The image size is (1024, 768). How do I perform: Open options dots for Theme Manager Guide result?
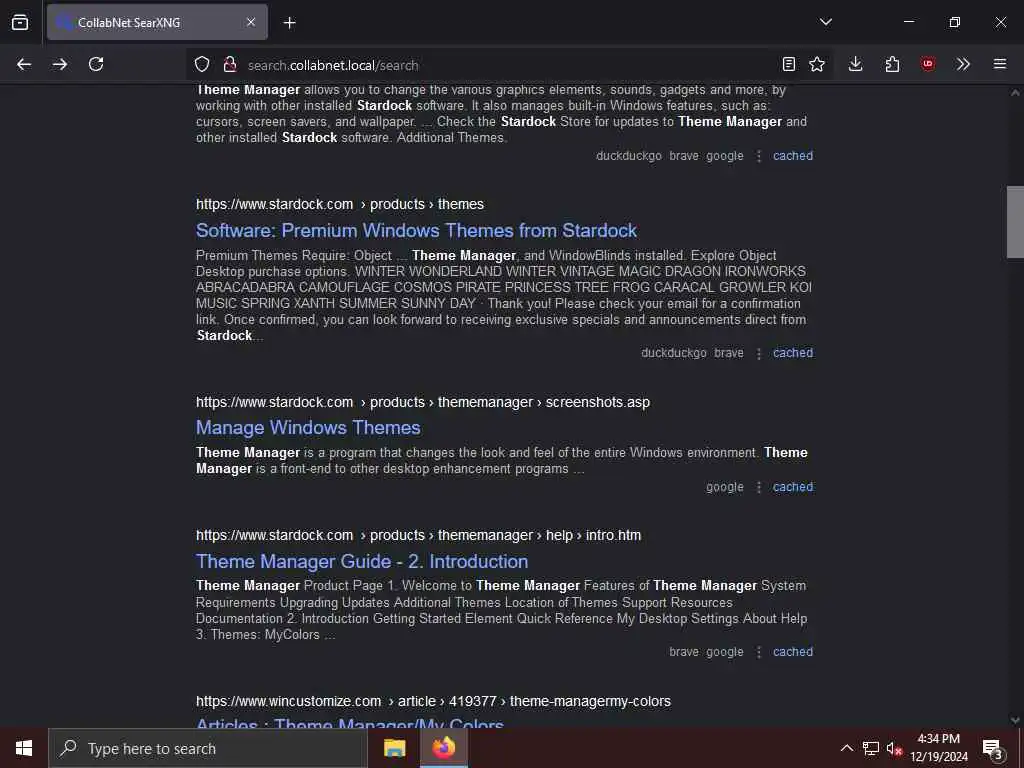point(759,652)
